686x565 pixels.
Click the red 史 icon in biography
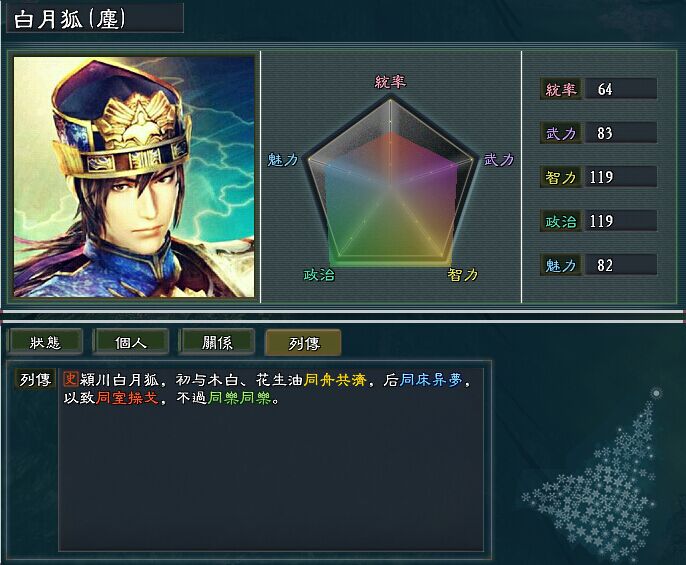click(70, 379)
